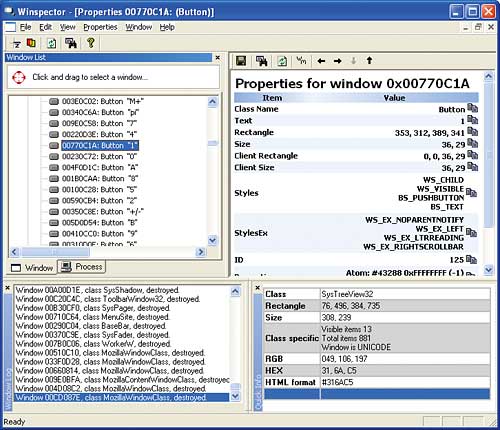
Task: Copy the StylesEx value icon
Action: (471, 233)
